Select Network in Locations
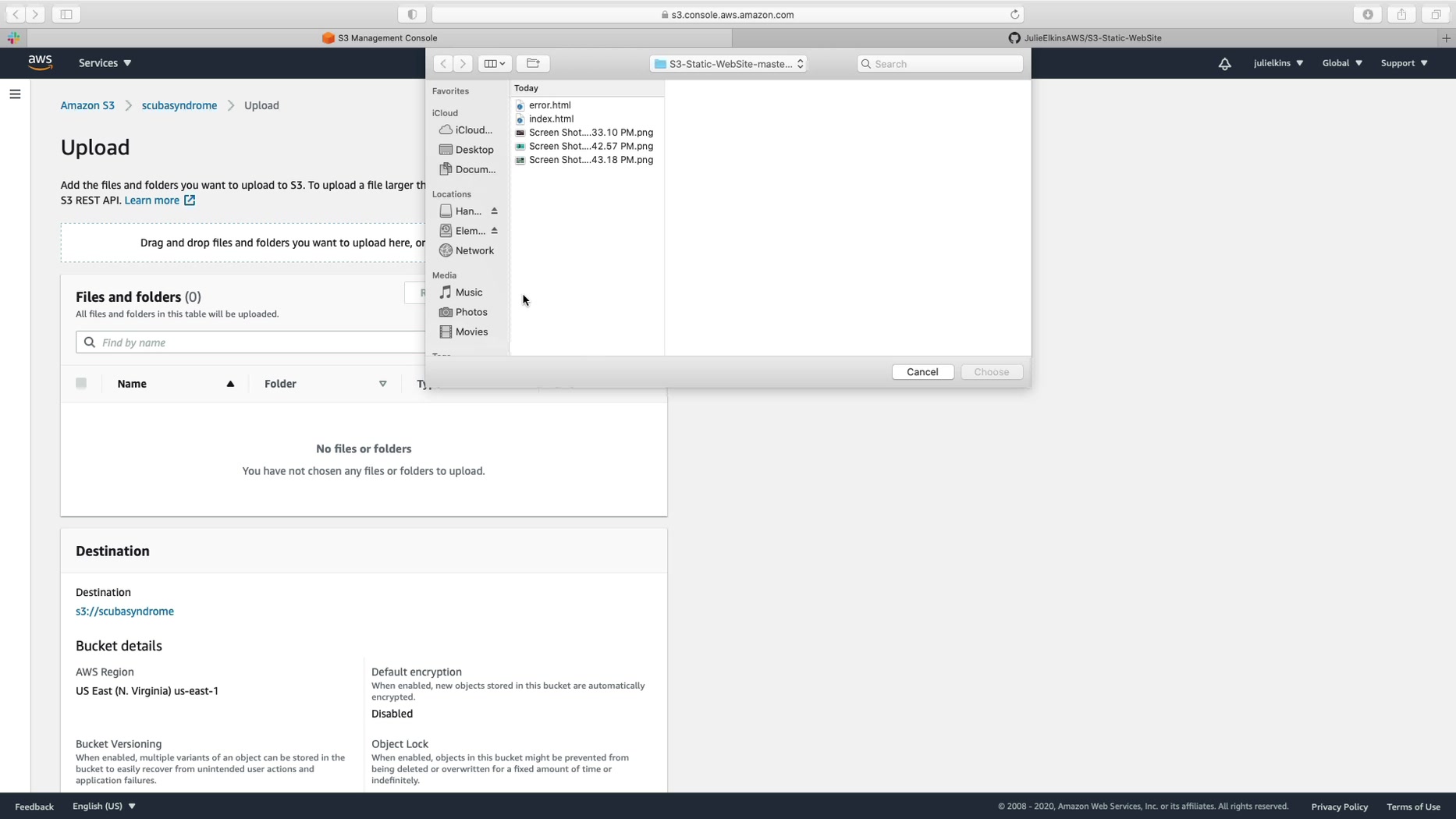 click(466, 250)
